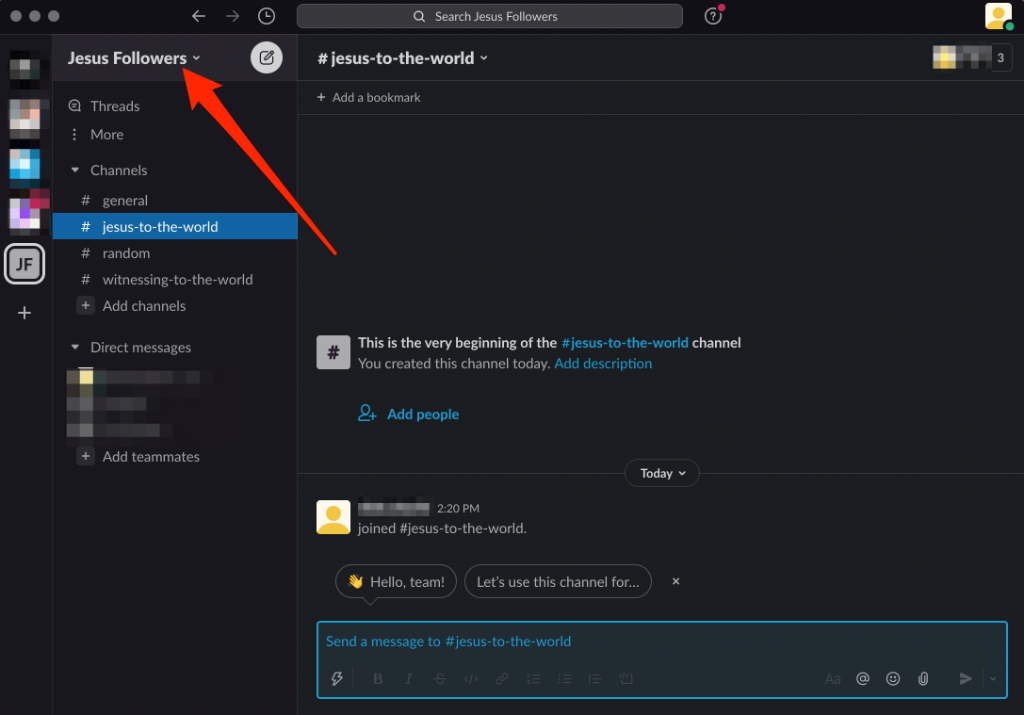Attach a file with the paperclip icon
This screenshot has height=715, width=1024.
[923, 678]
